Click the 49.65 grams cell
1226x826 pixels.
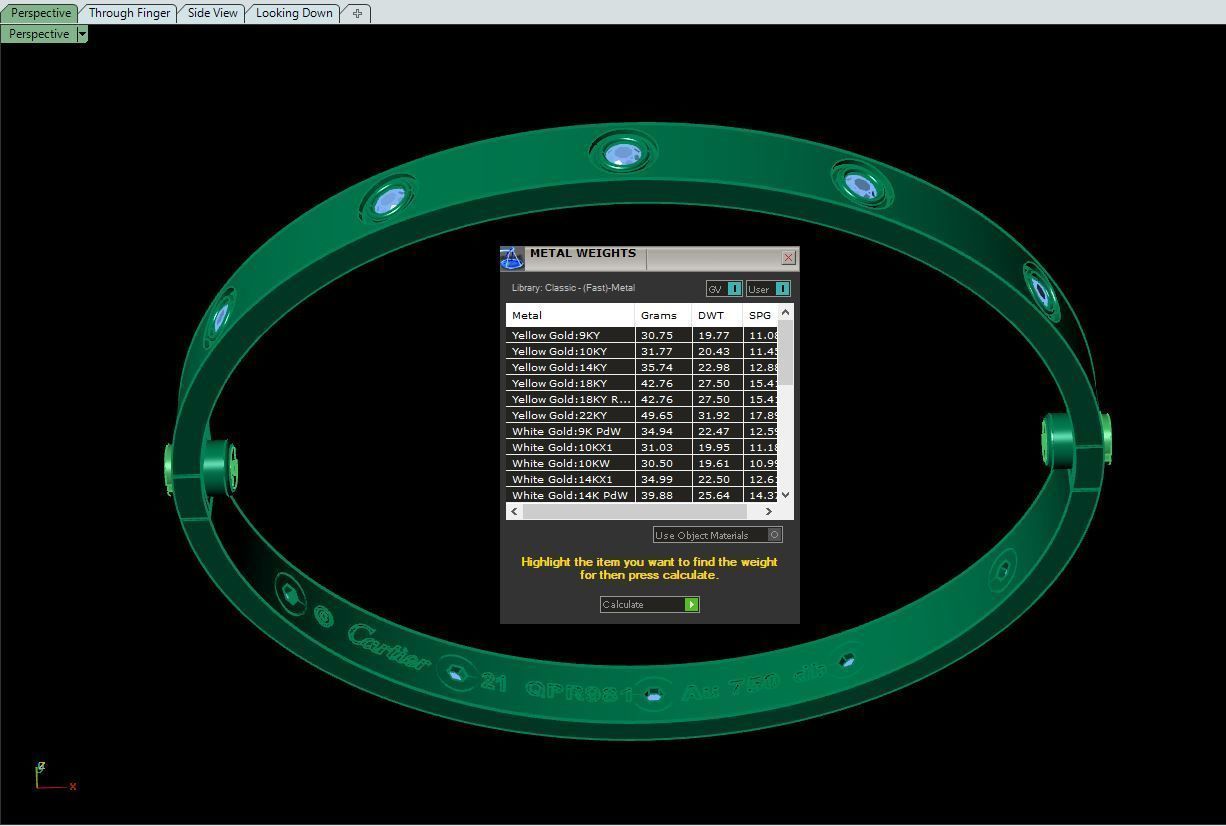click(x=663, y=415)
